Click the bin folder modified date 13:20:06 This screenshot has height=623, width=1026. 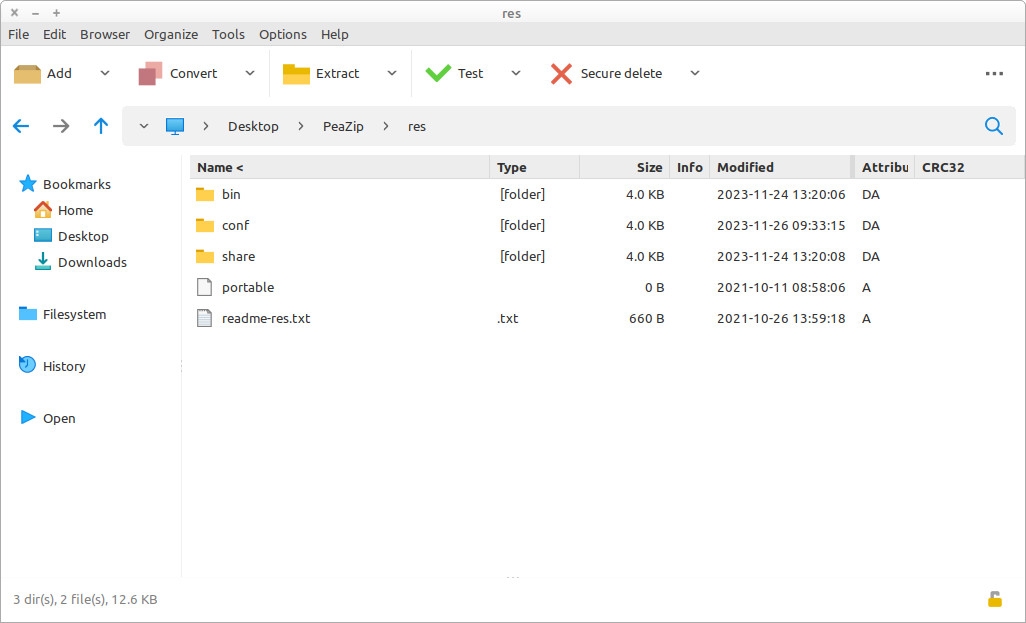(x=781, y=194)
